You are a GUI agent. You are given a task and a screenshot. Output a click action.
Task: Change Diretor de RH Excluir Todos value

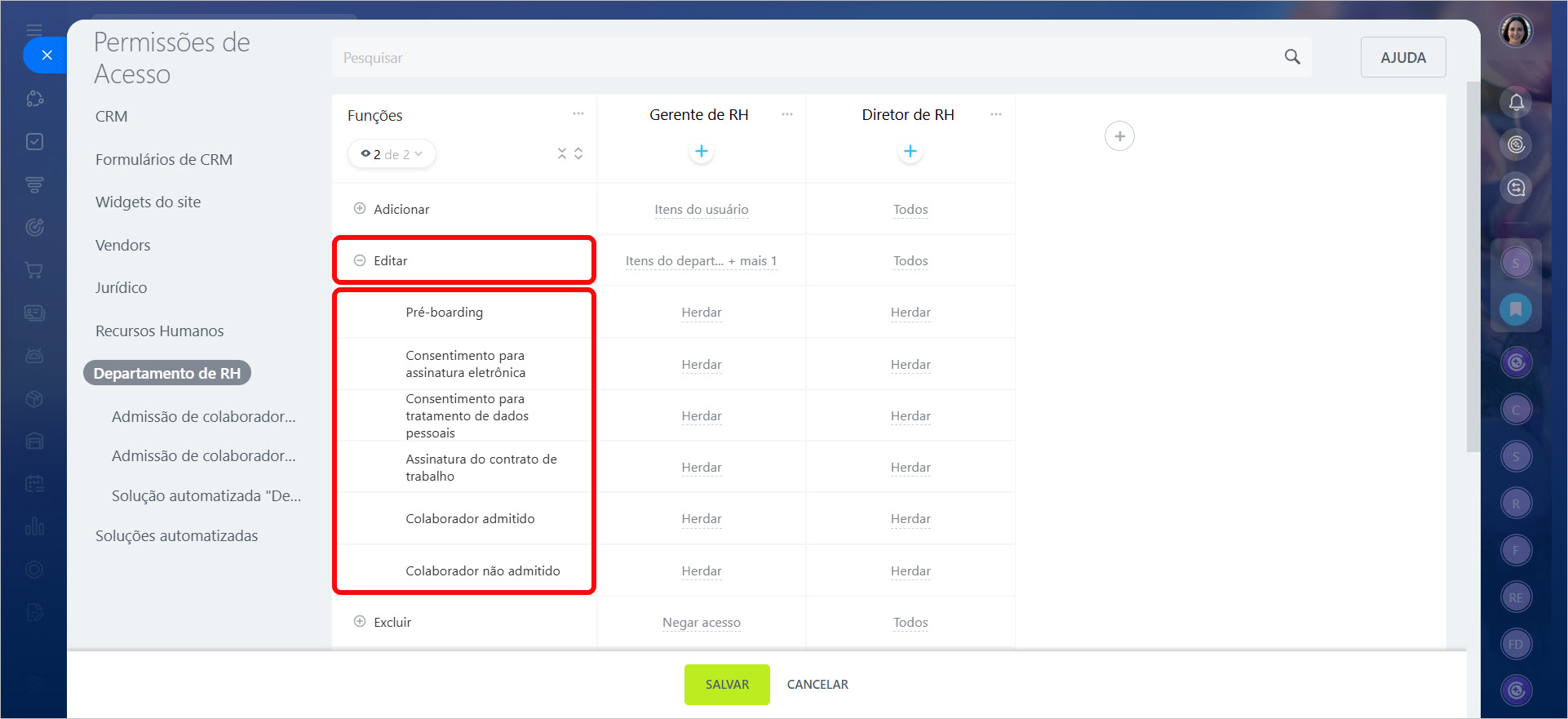(x=910, y=623)
